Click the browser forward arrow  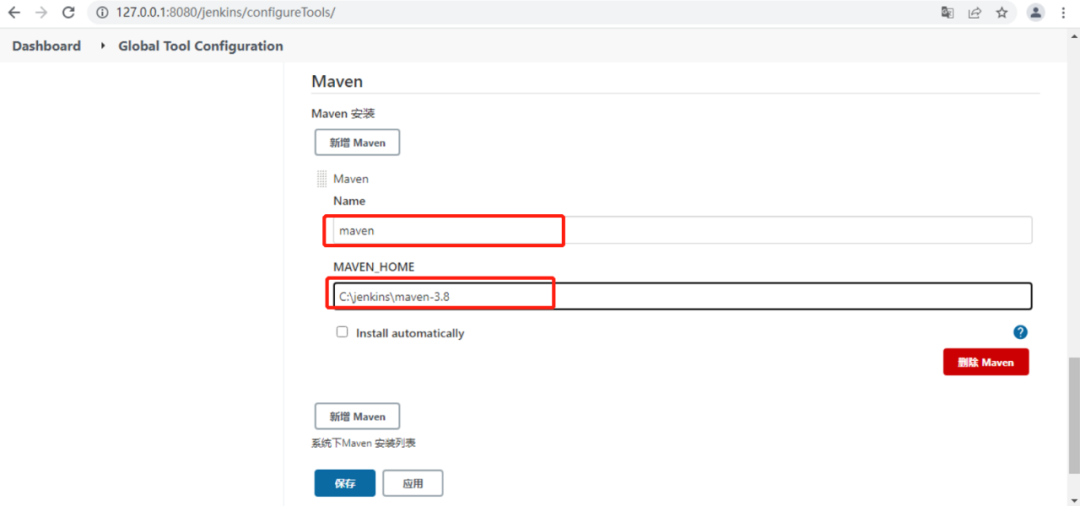(x=41, y=13)
